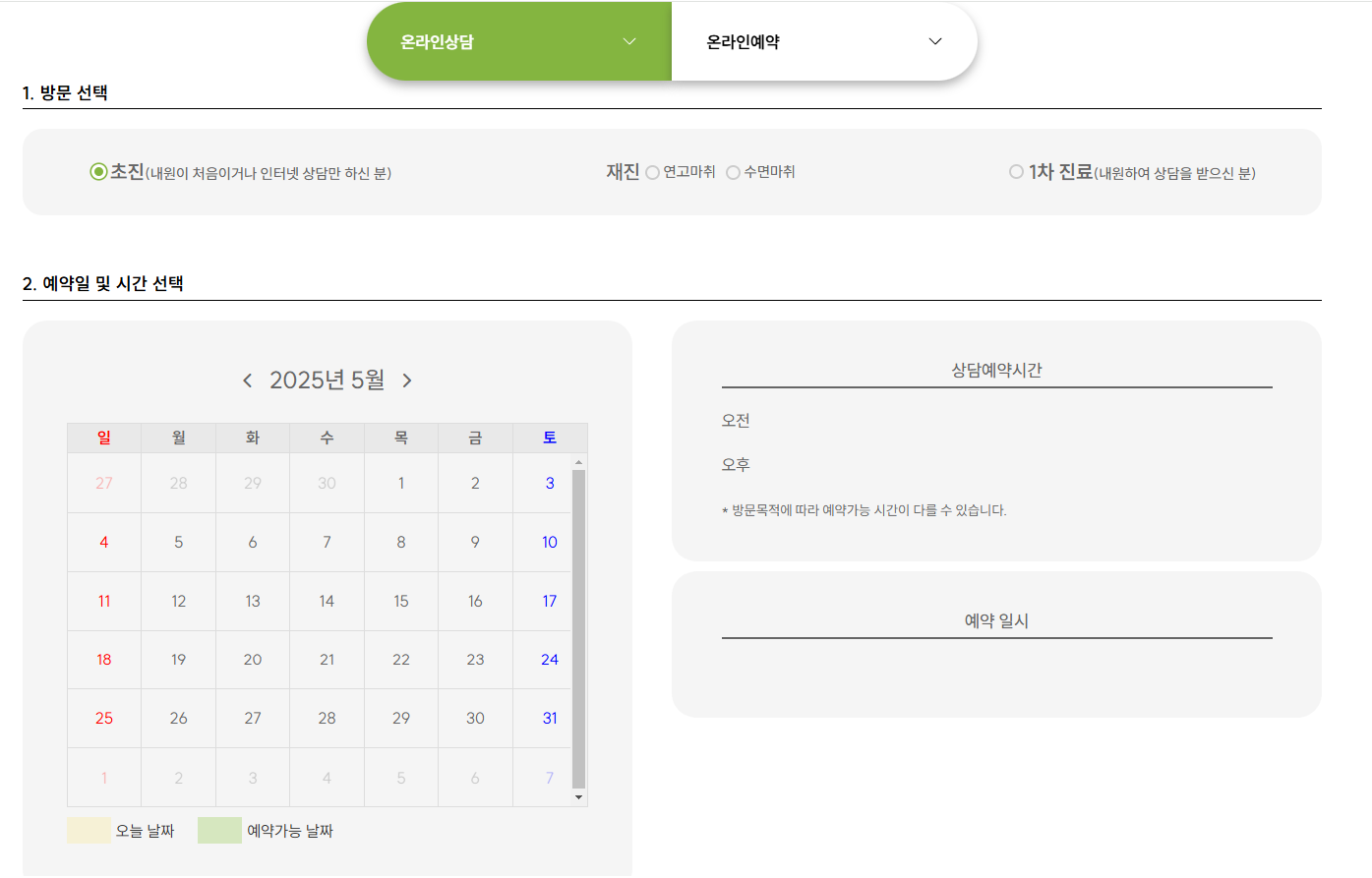Select Saturday May 24 in the calendar
The width and height of the screenshot is (1372, 878).
tap(550, 660)
